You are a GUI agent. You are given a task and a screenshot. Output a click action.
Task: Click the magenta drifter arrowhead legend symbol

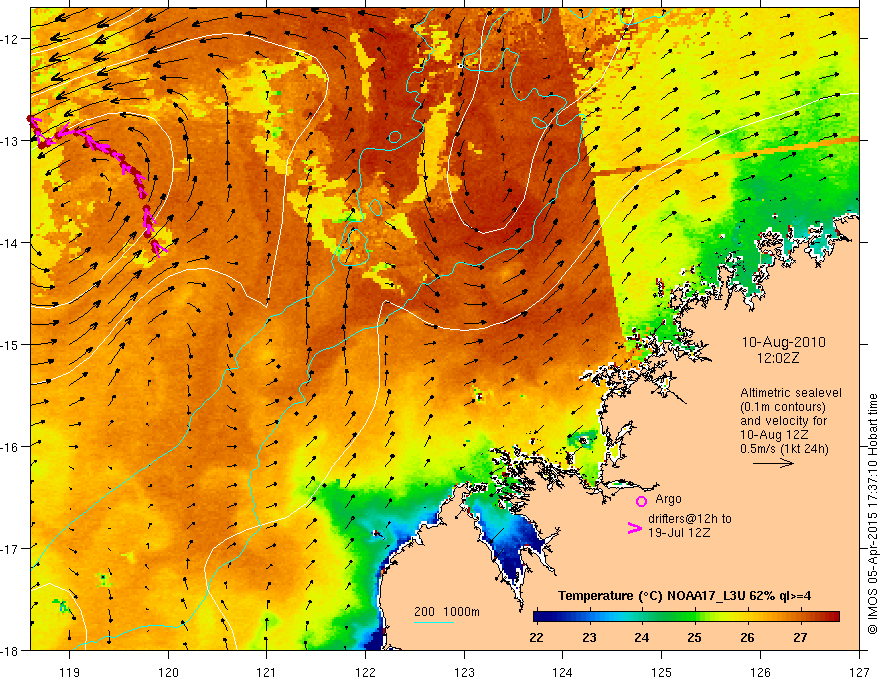635,528
